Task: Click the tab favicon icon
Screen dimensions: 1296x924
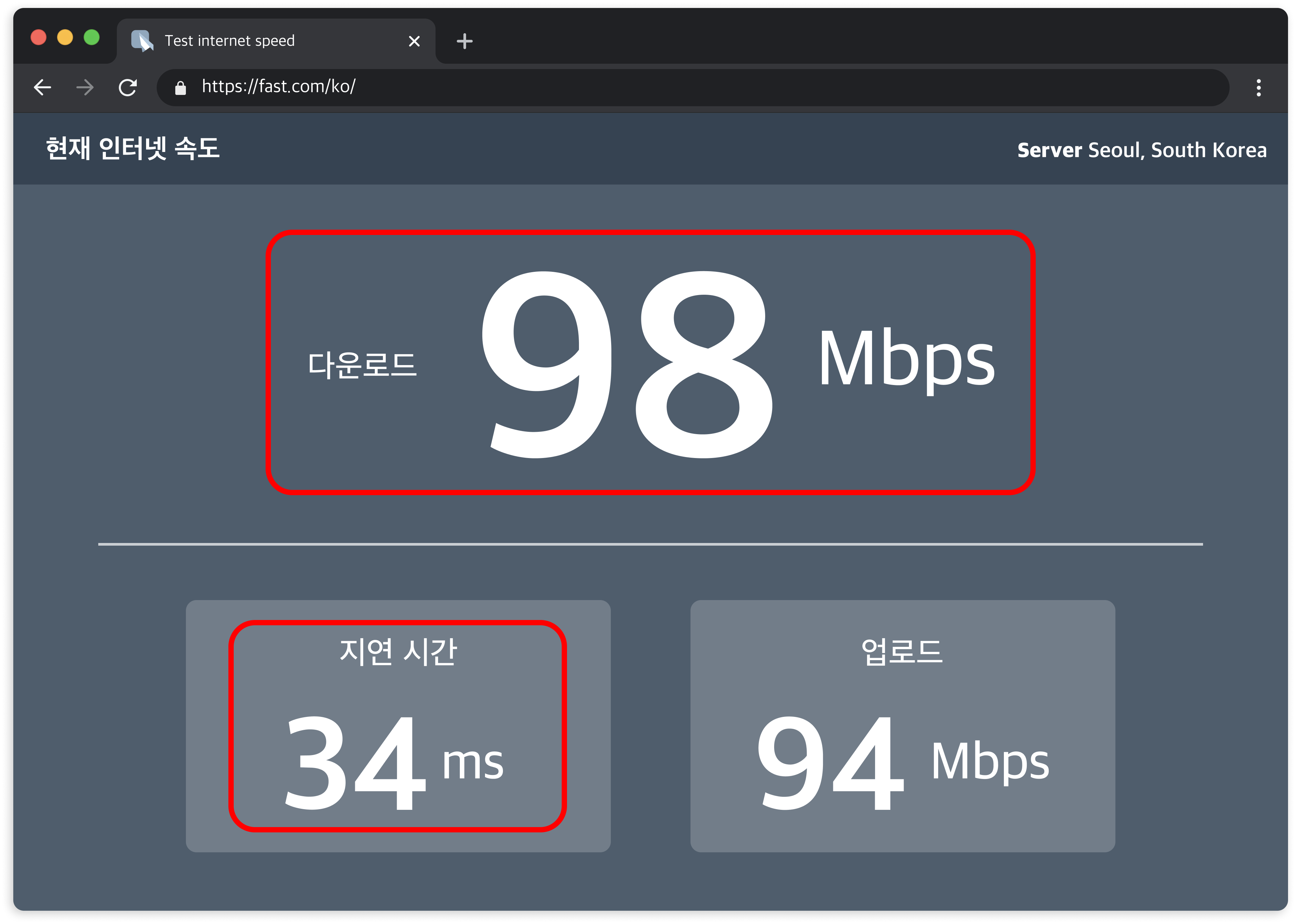Action: pos(142,40)
